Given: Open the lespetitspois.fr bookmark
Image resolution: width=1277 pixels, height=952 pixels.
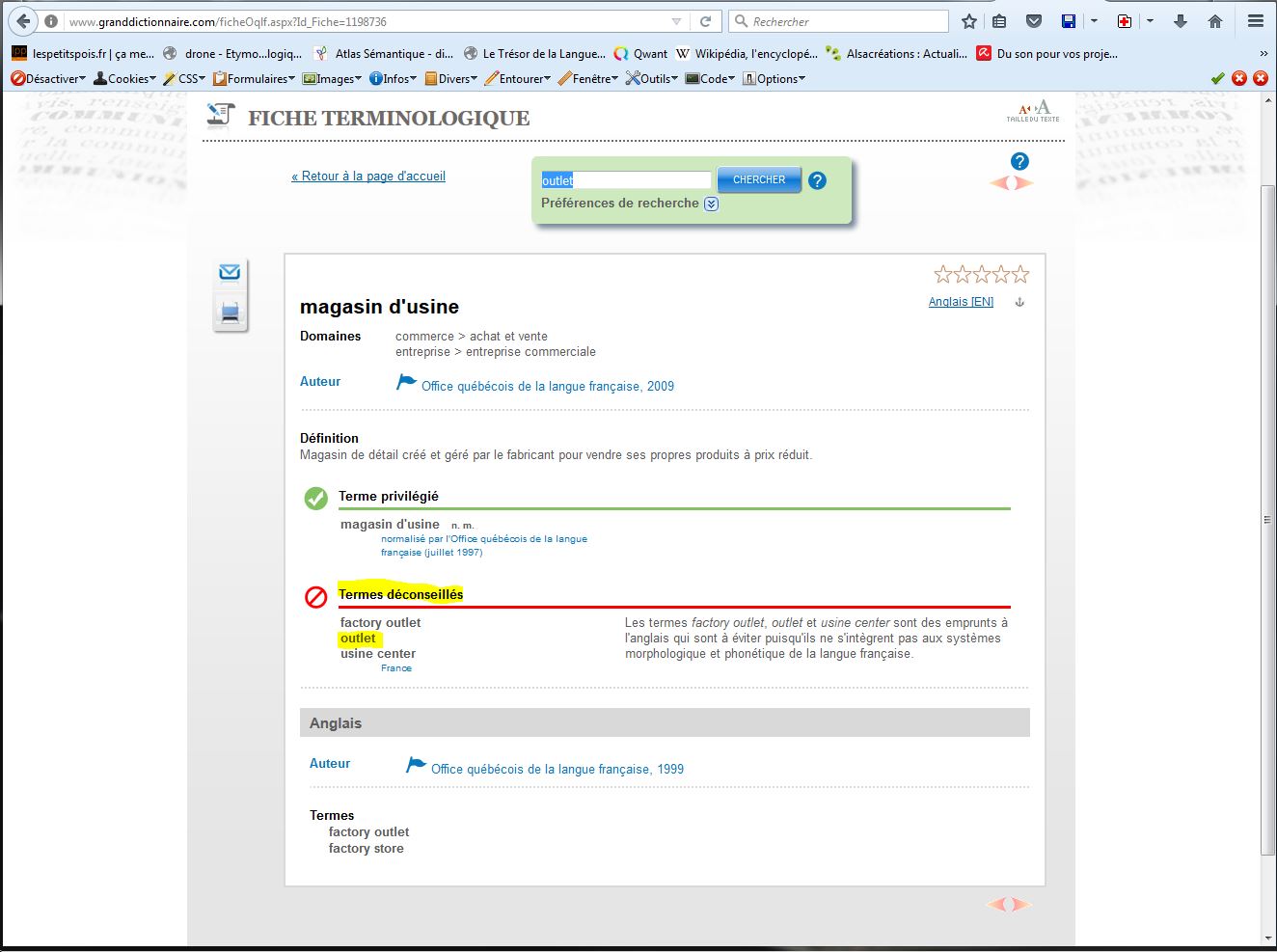Looking at the screenshot, I should [x=83, y=54].
